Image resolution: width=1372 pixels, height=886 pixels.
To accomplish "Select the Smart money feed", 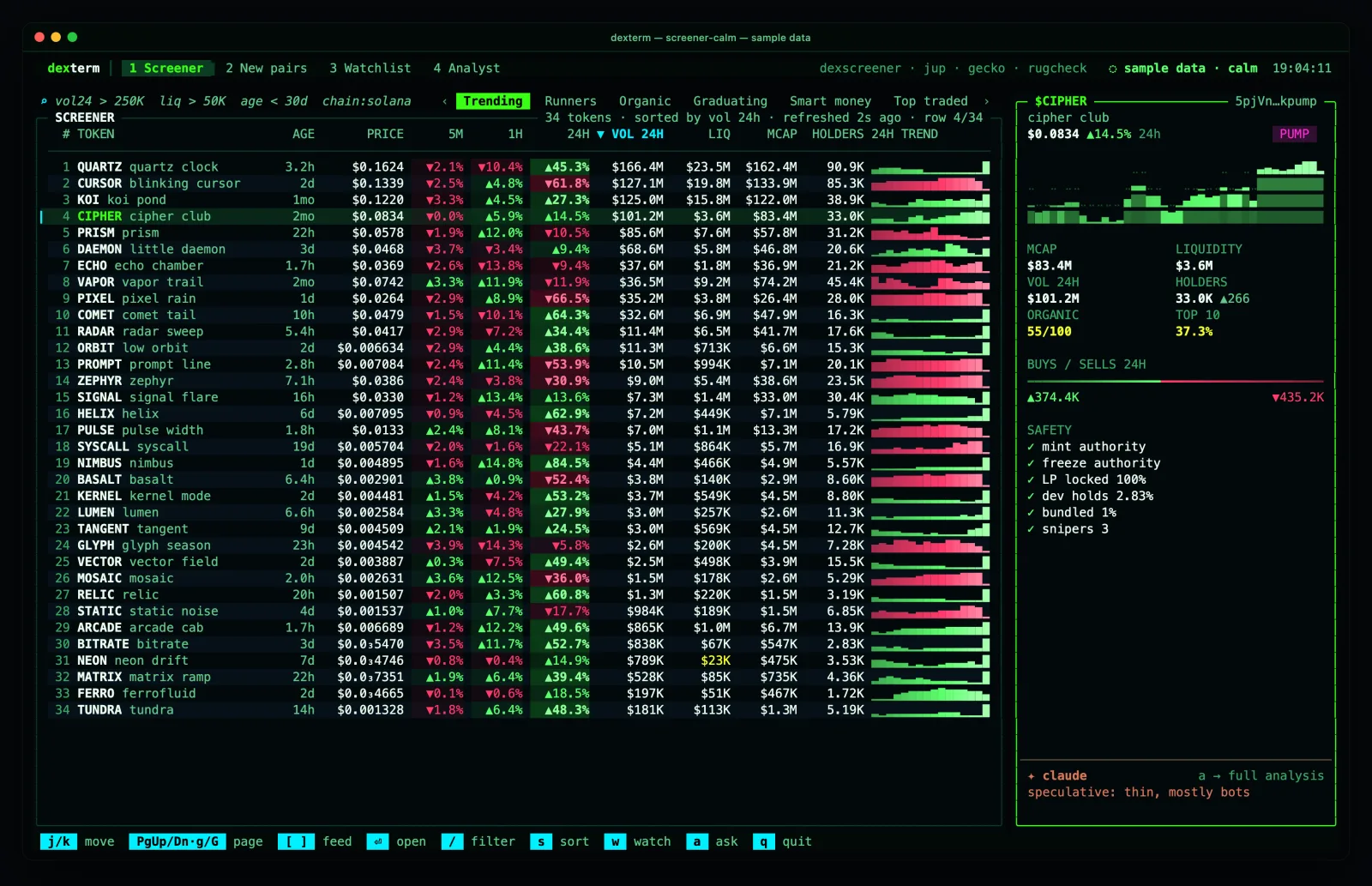I will pyautogui.click(x=830, y=101).
